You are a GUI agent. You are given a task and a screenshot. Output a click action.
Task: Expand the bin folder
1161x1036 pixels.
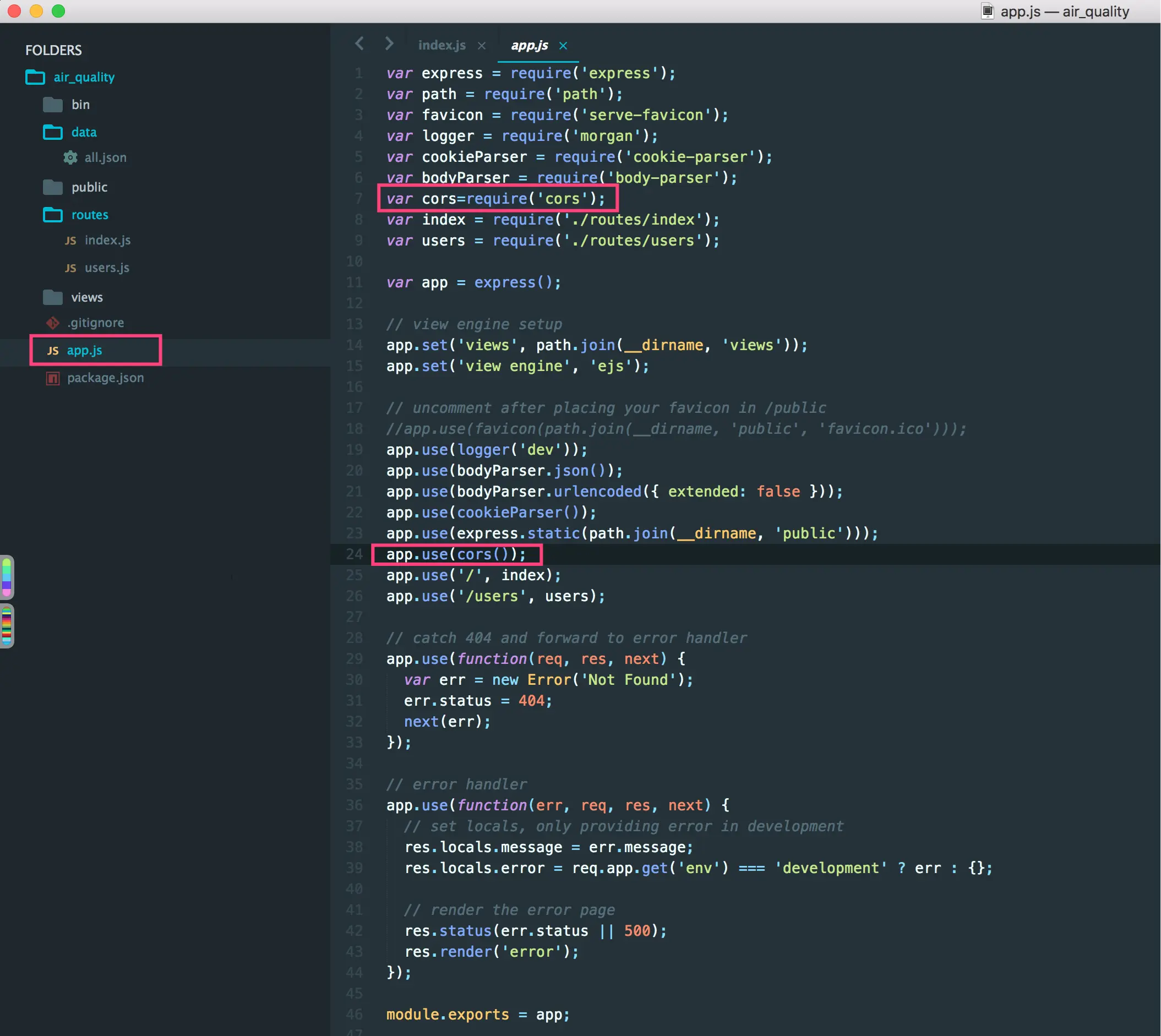[53, 105]
